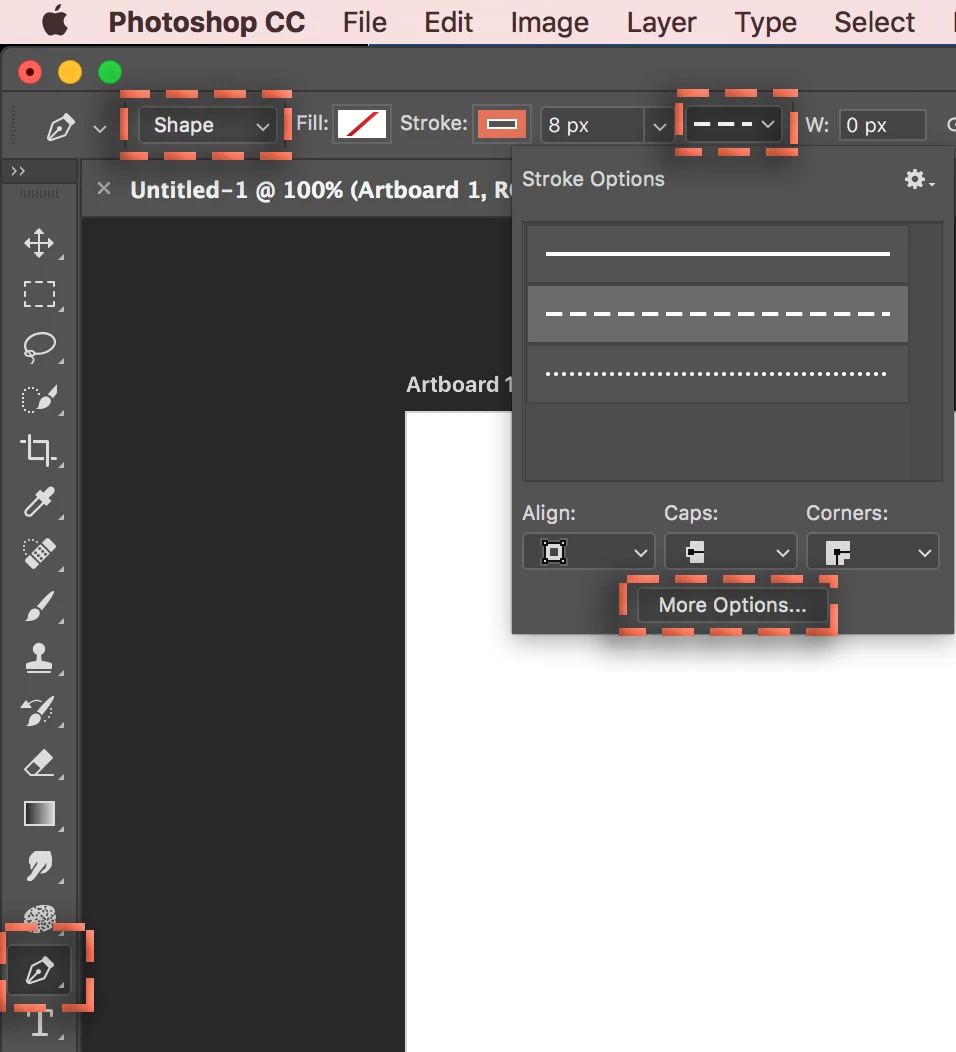Viewport: 956px width, 1052px height.
Task: Click the Fill color swatch
Action: click(x=362, y=124)
